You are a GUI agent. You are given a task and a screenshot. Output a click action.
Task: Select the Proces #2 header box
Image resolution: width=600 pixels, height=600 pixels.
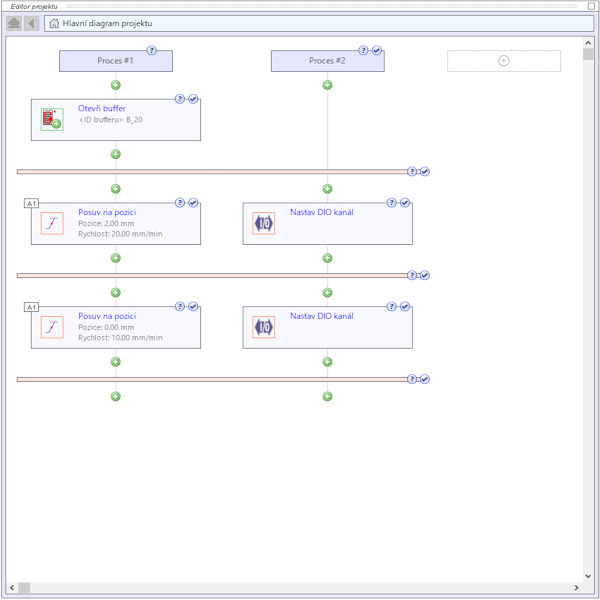click(328, 61)
